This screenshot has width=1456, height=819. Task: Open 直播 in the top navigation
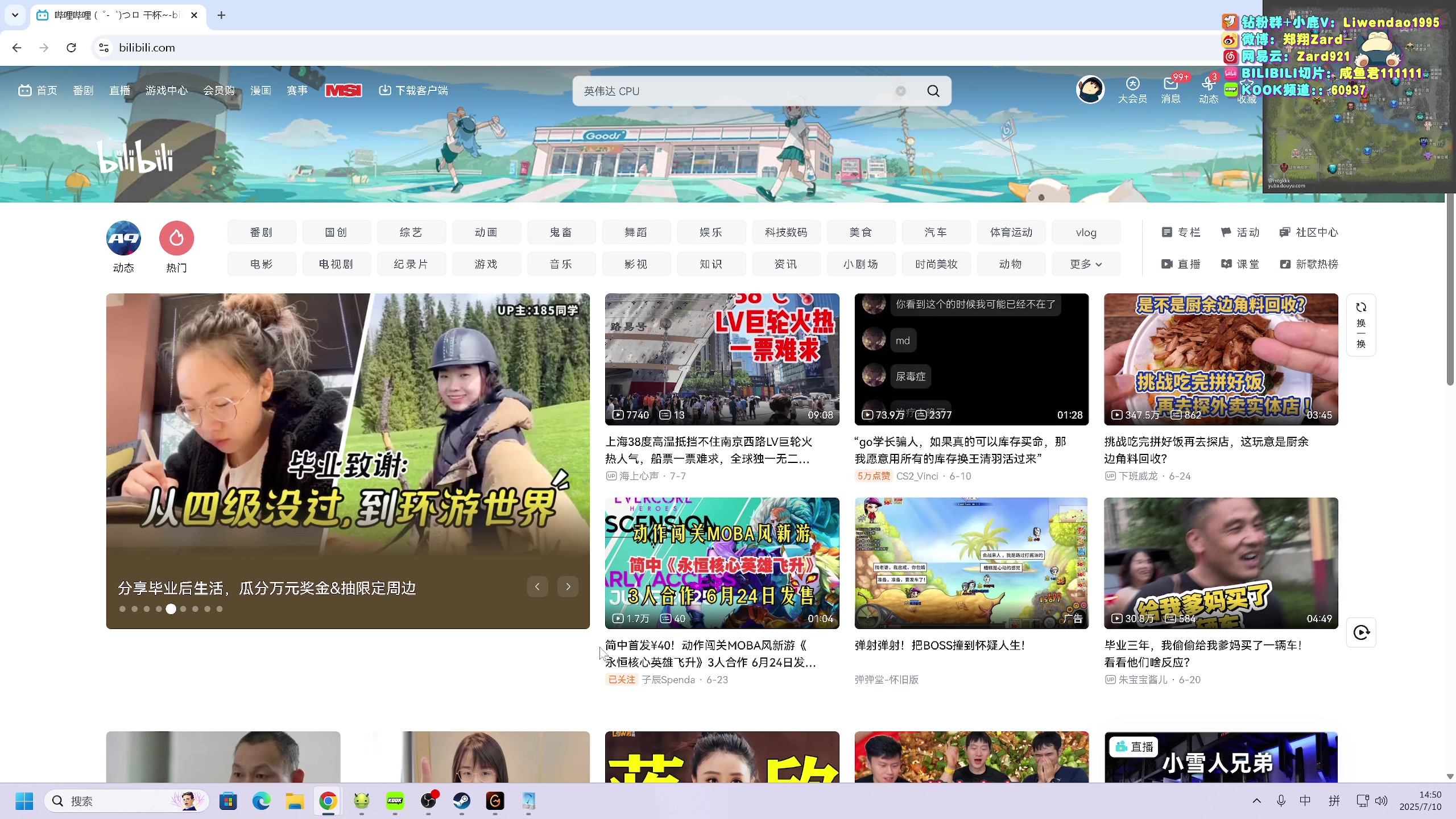pos(119,90)
